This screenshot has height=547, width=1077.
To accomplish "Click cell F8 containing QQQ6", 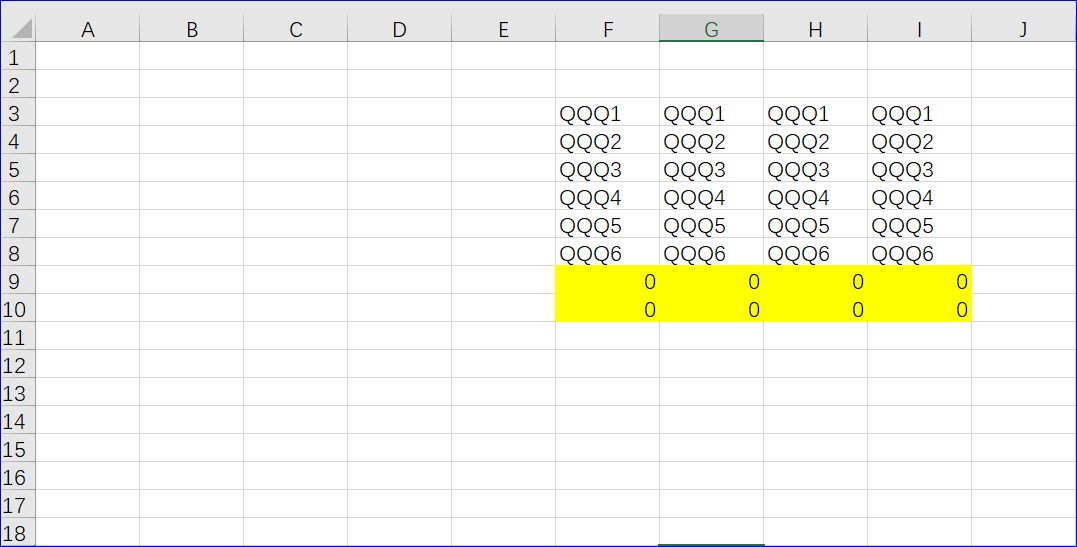I will (607, 252).
